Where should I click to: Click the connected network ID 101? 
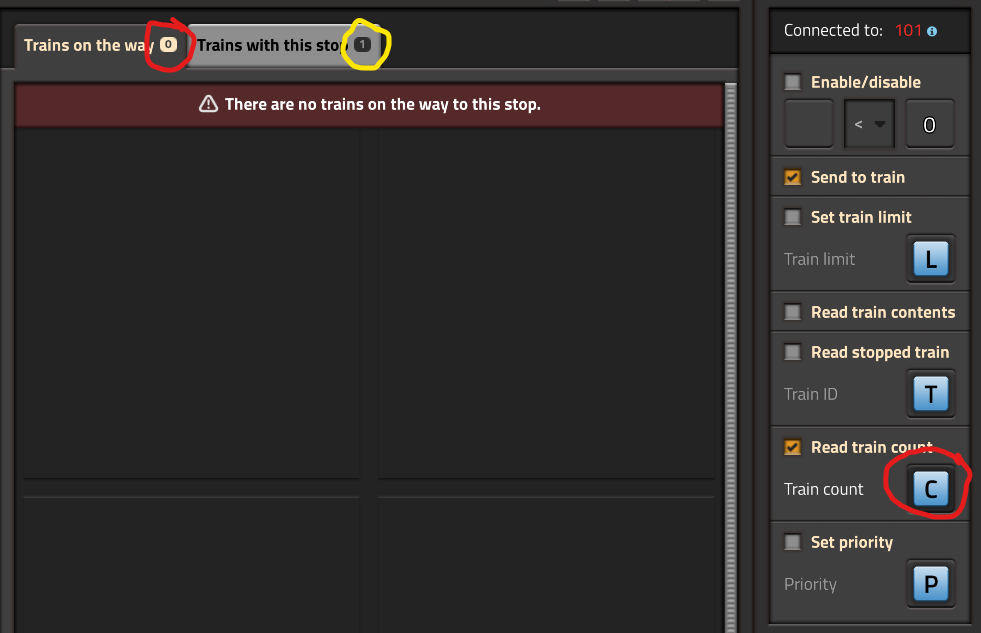coord(908,30)
